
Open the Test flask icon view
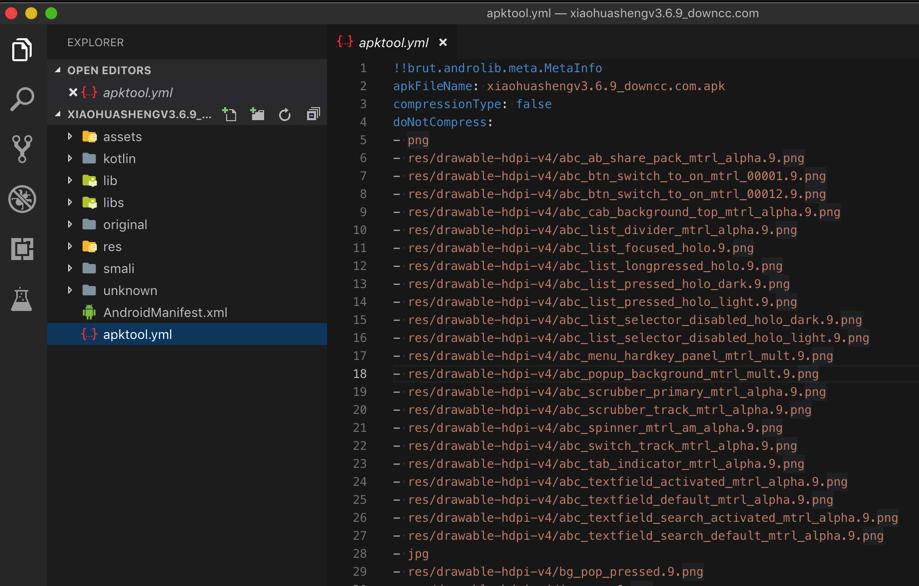click(22, 298)
